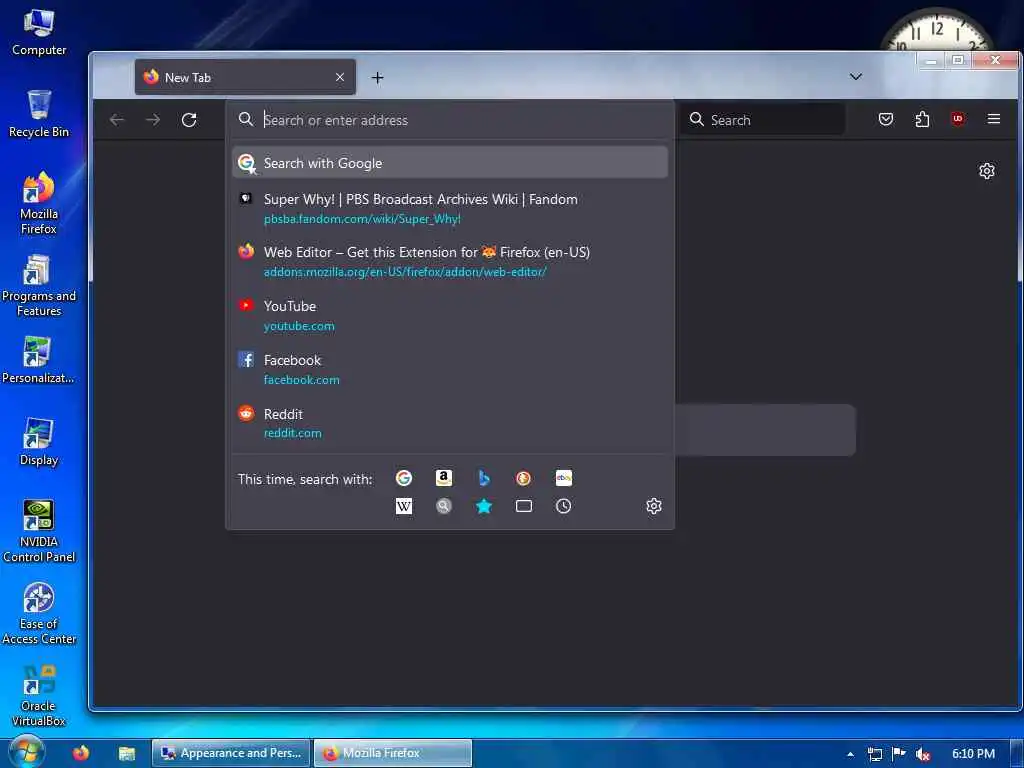This screenshot has height=768, width=1024.
Task: Search bookmarks with star icon
Action: 484,506
